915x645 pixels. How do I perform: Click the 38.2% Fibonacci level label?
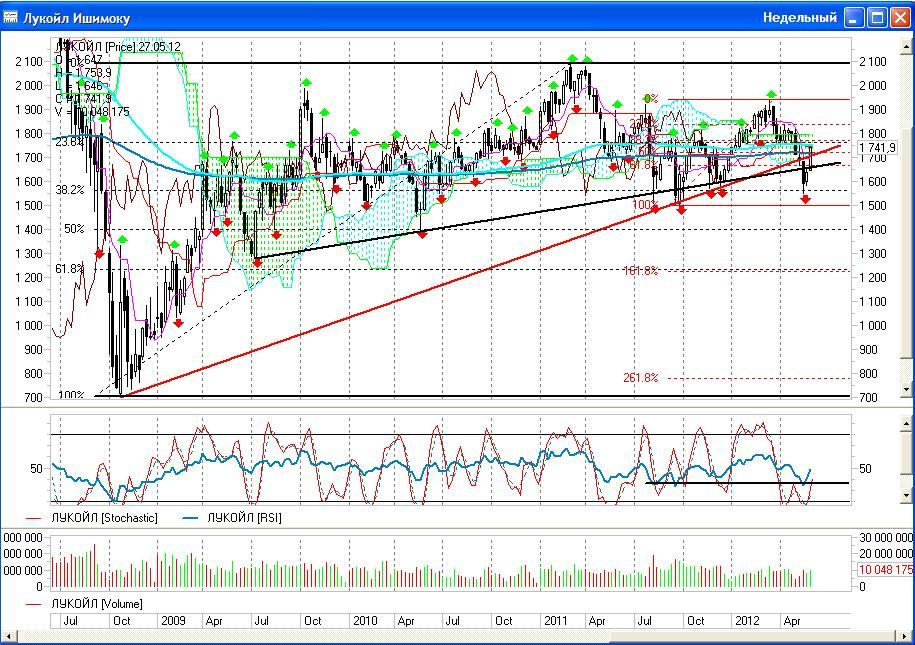(69, 190)
